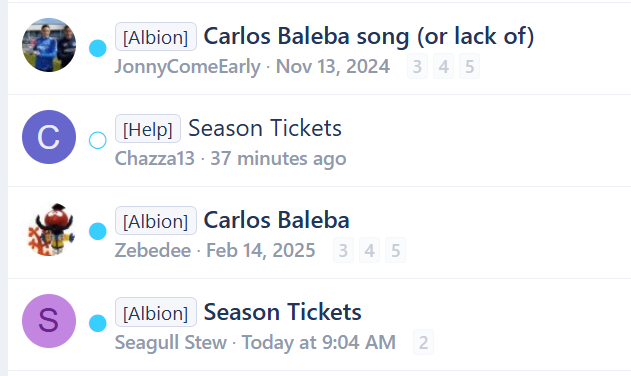Click Zebedee's cartoon character avatar
This screenshot has height=376, width=631.
[49, 229]
